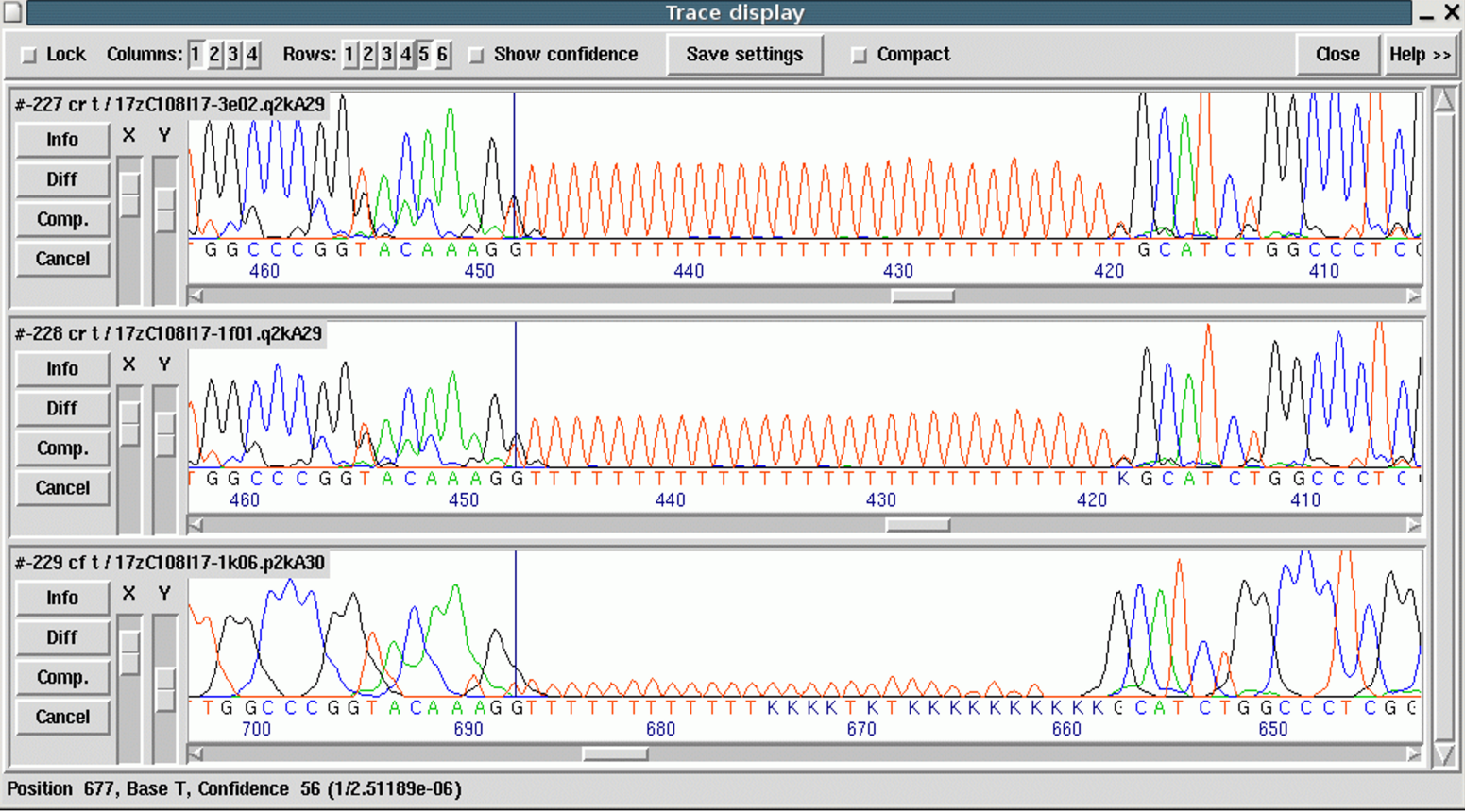Show complement of the 1k06 trace
The width and height of the screenshot is (1465, 812).
(62, 677)
